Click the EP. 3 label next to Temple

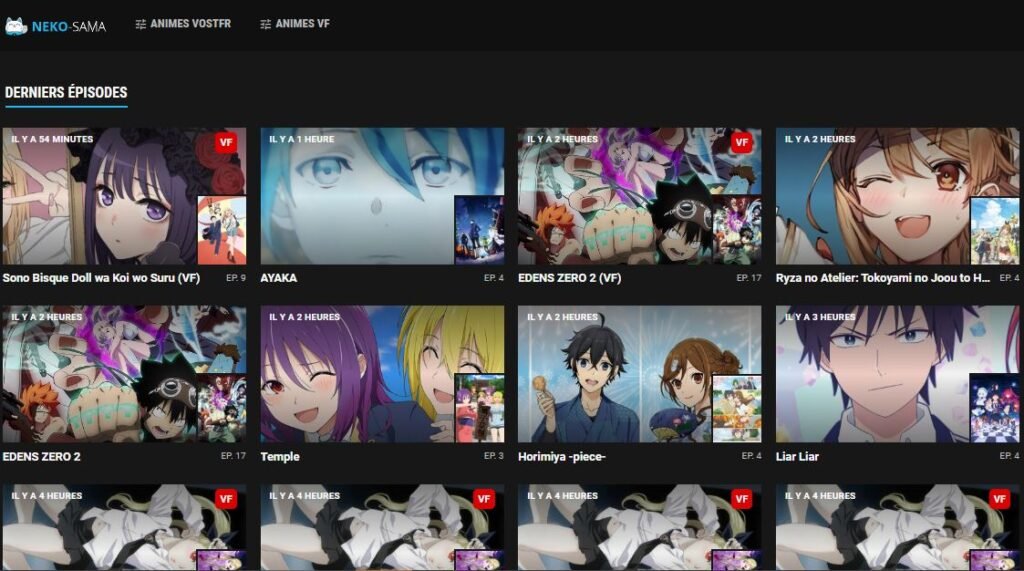pos(494,455)
